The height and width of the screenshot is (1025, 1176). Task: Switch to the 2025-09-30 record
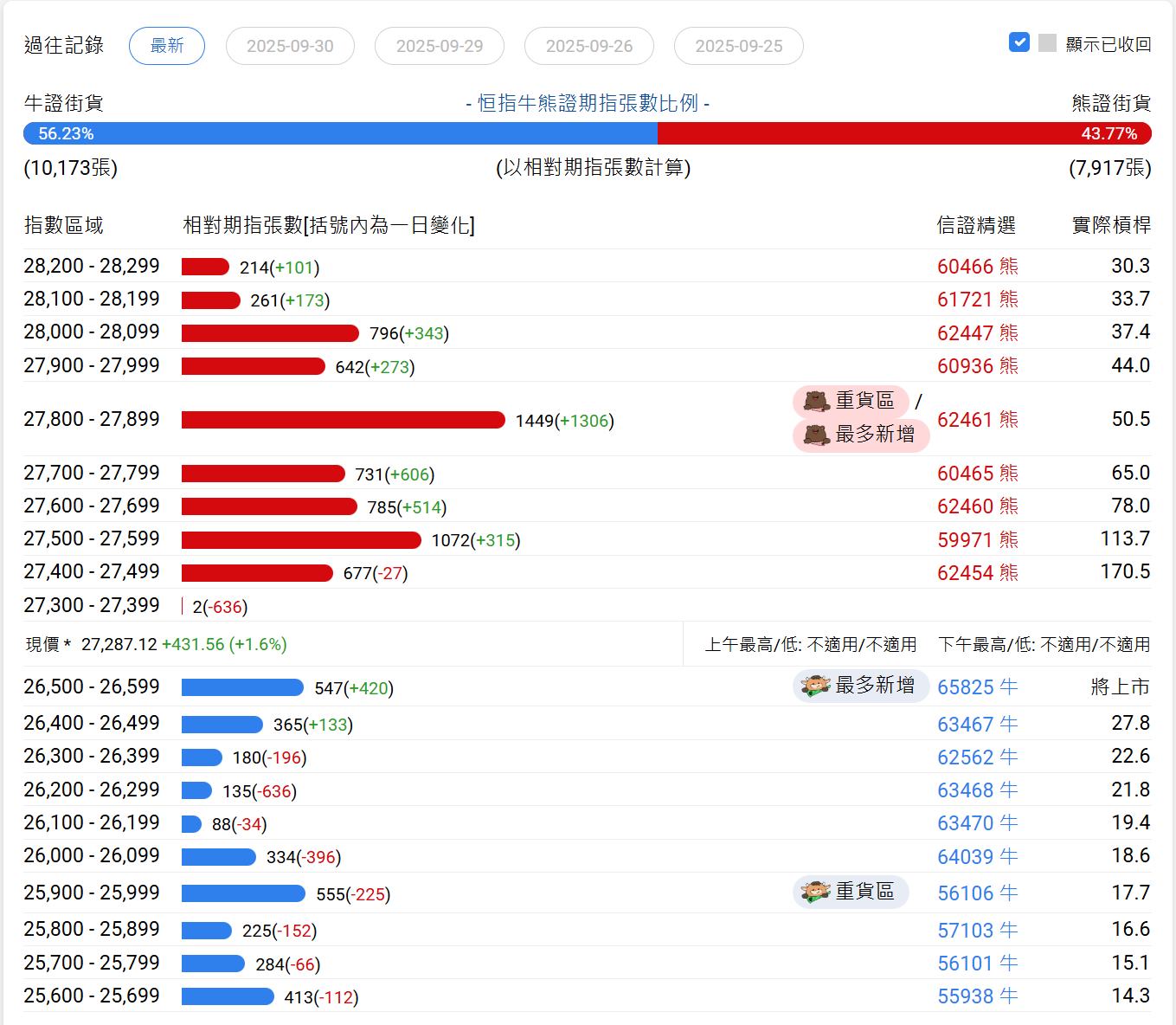pyautogui.click(x=290, y=46)
